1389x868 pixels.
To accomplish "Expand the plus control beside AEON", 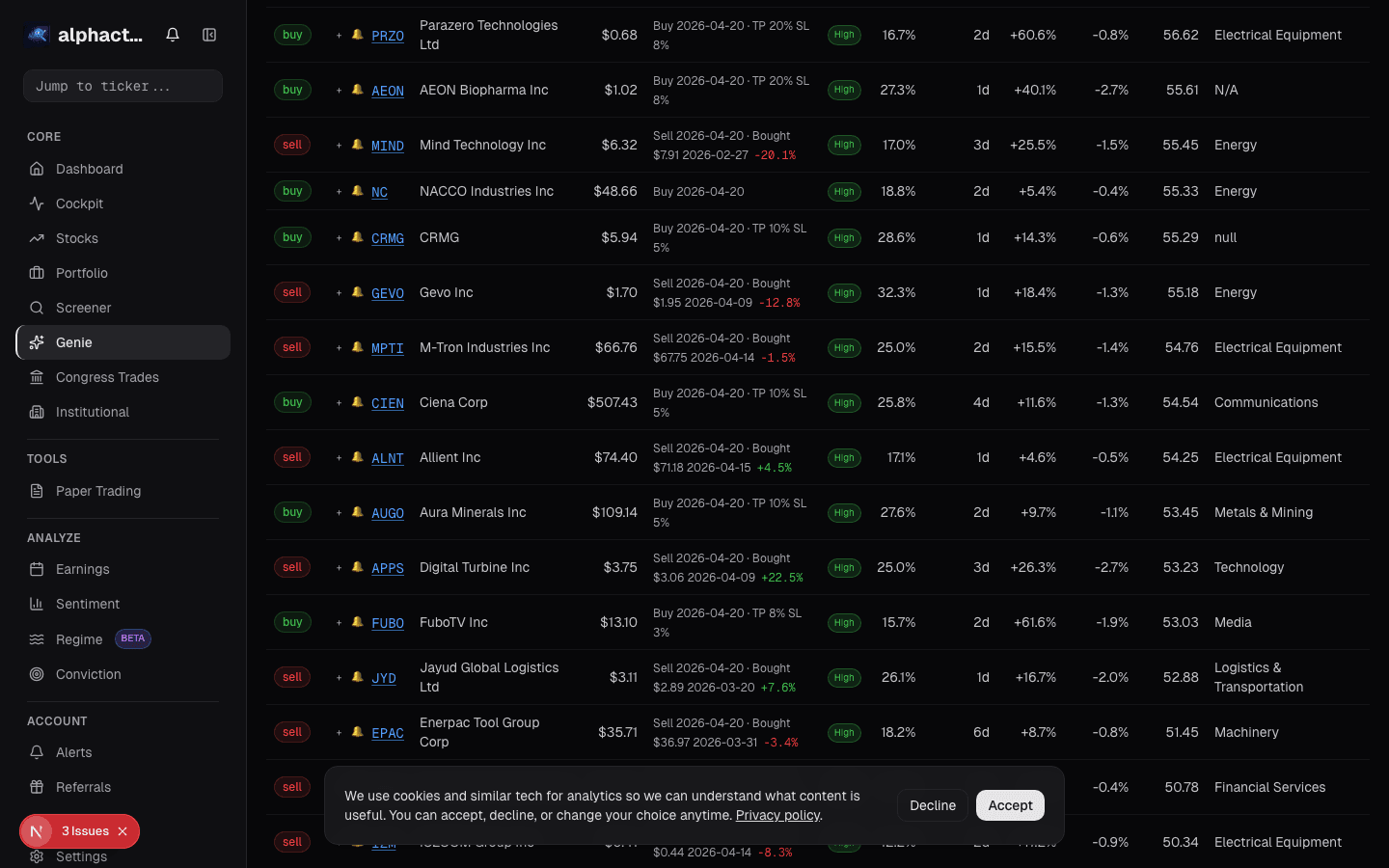I will 339,90.
